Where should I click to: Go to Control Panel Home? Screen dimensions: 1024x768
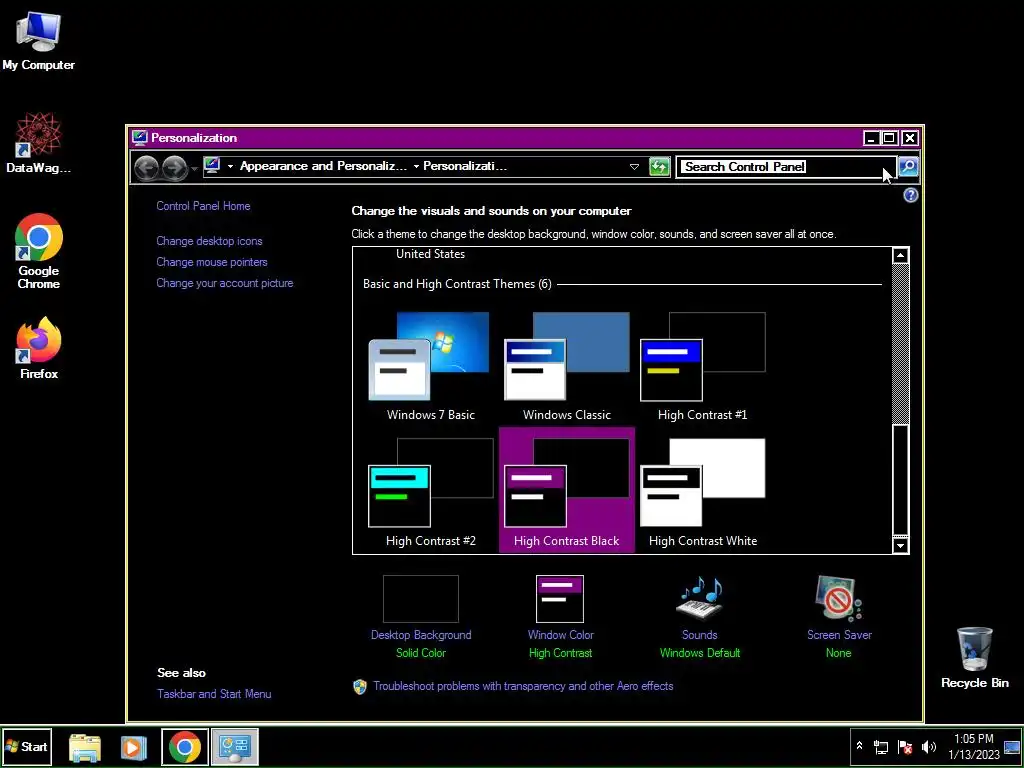point(203,206)
